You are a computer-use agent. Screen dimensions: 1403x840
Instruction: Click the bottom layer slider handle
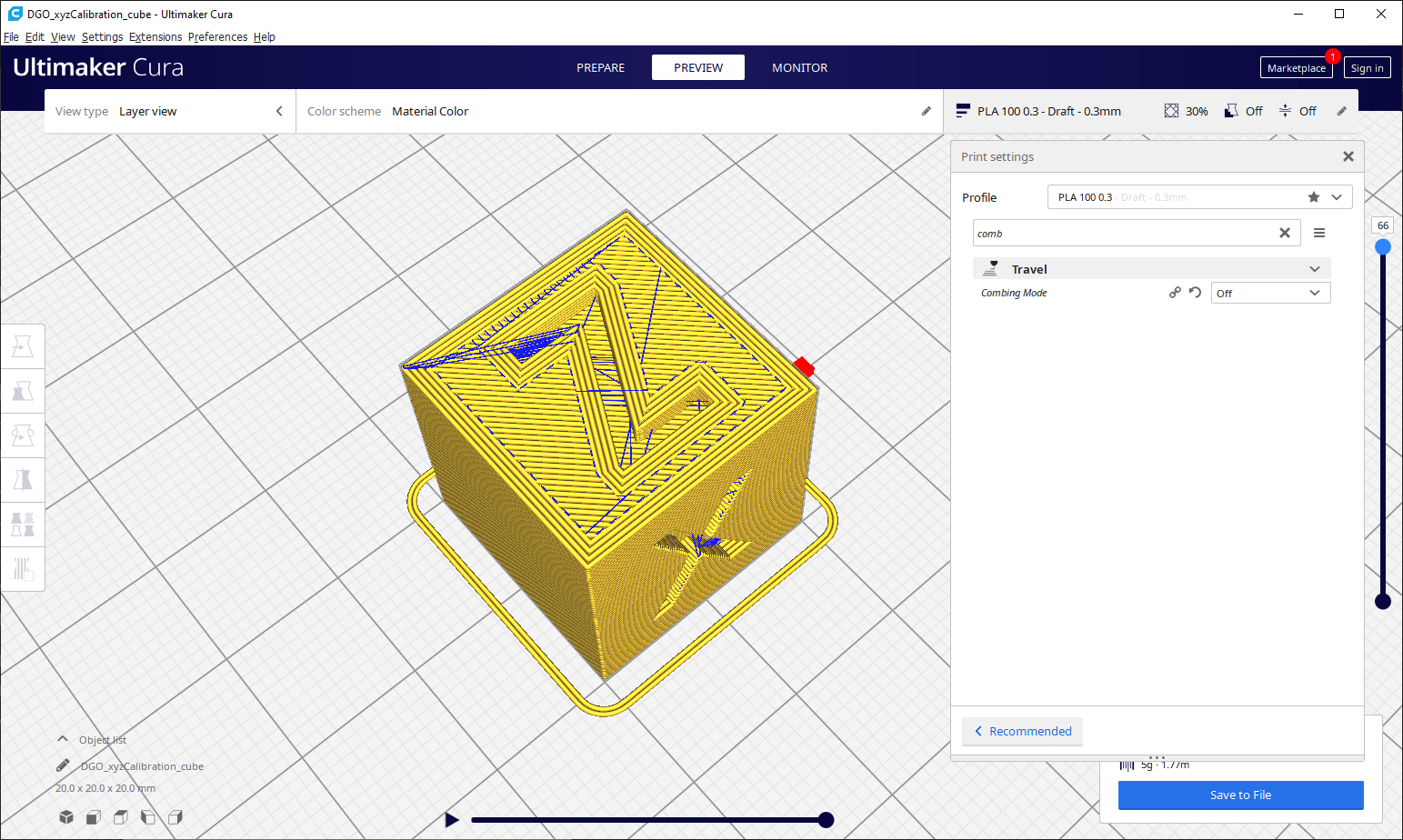pos(1383,601)
